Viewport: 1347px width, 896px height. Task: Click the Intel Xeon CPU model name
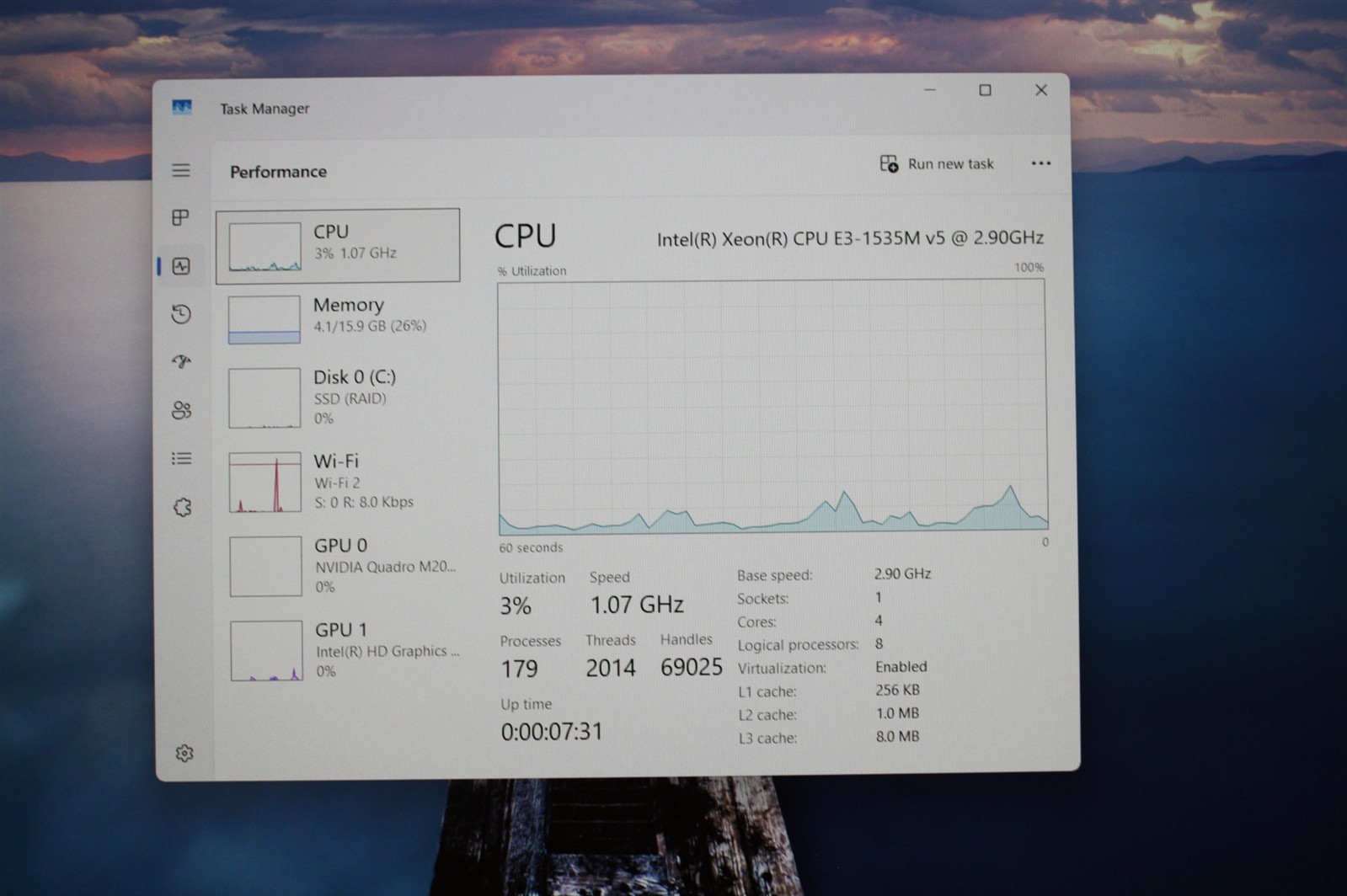[x=850, y=238]
